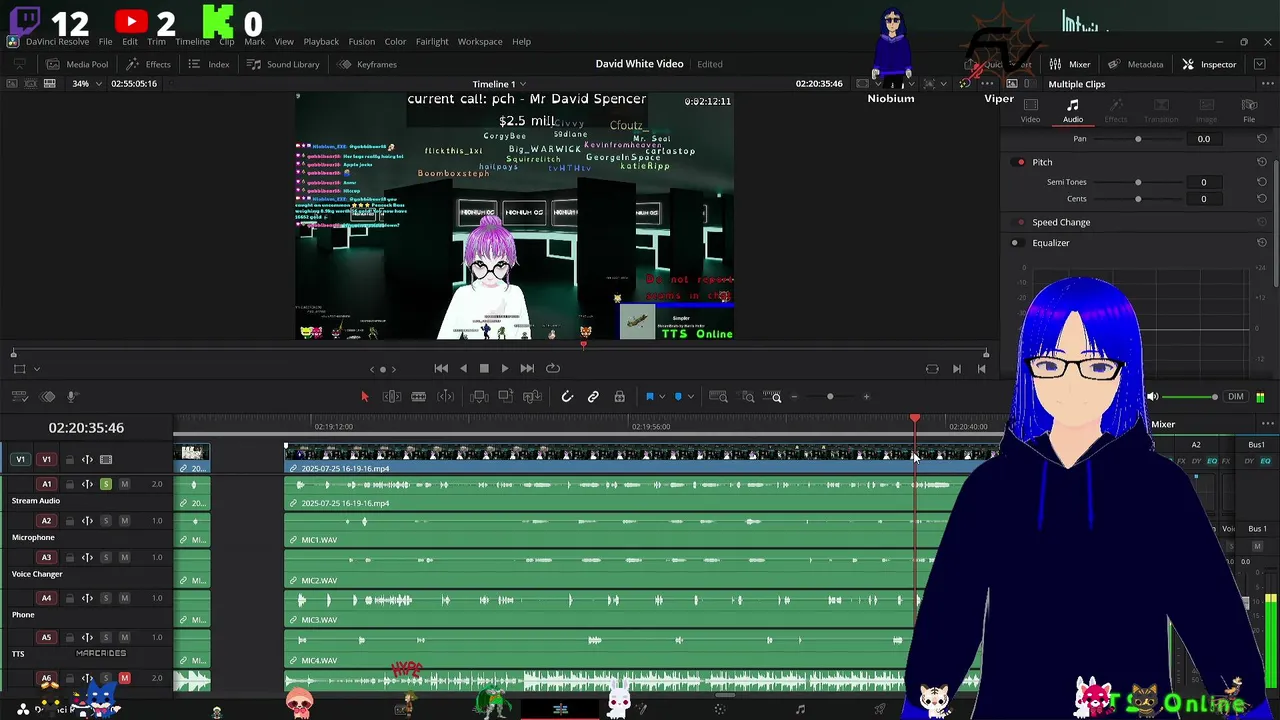
Task: Solo the Microphone track A2
Action: 106,521
